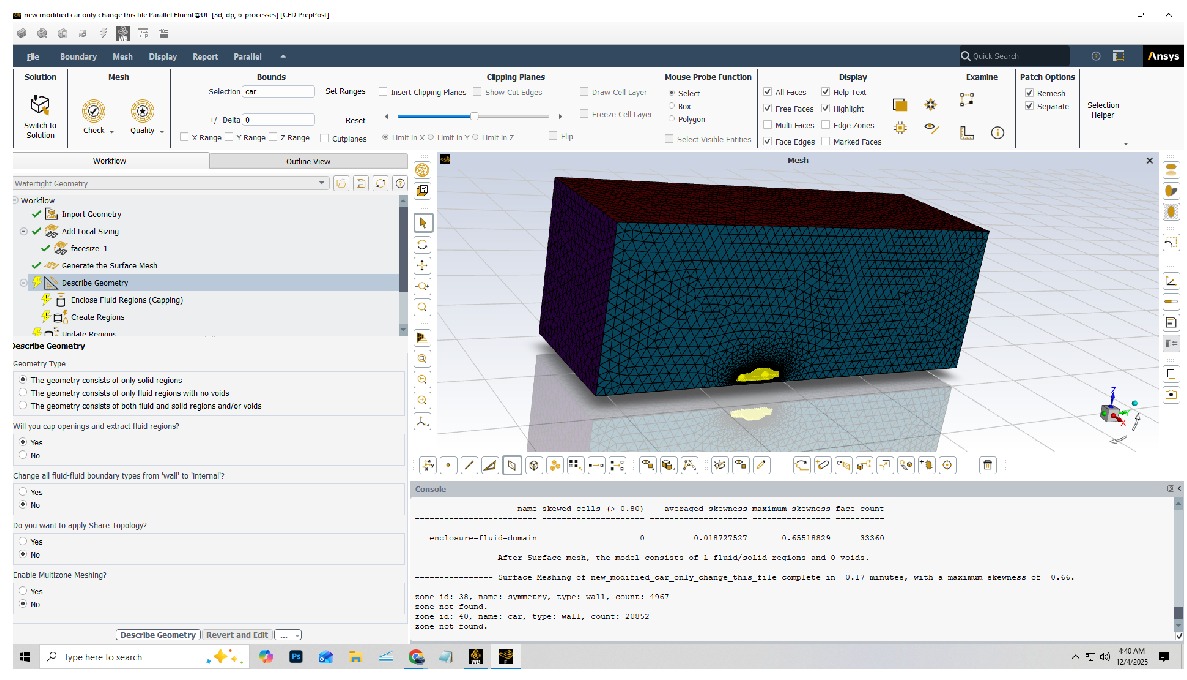This screenshot has height=680, width=1187.
Task: Open the Display menu
Action: point(163,56)
